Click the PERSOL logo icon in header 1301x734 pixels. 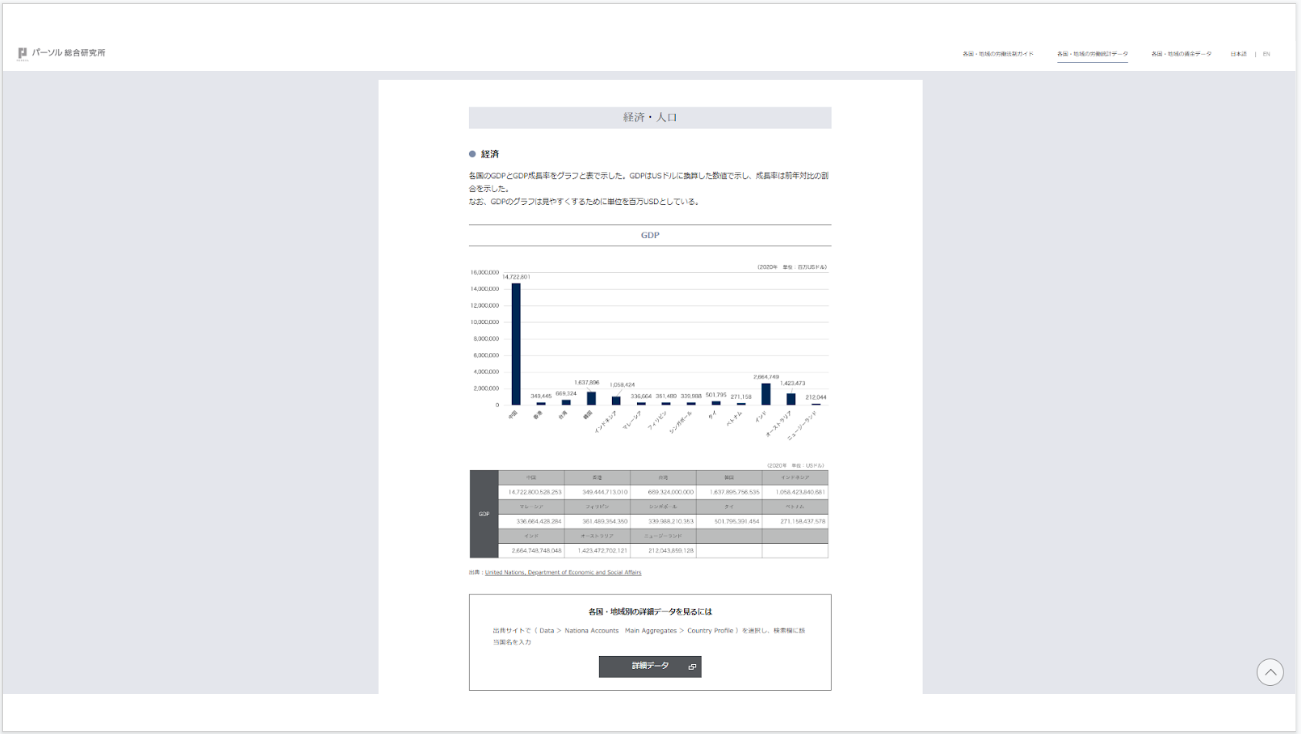tap(23, 53)
